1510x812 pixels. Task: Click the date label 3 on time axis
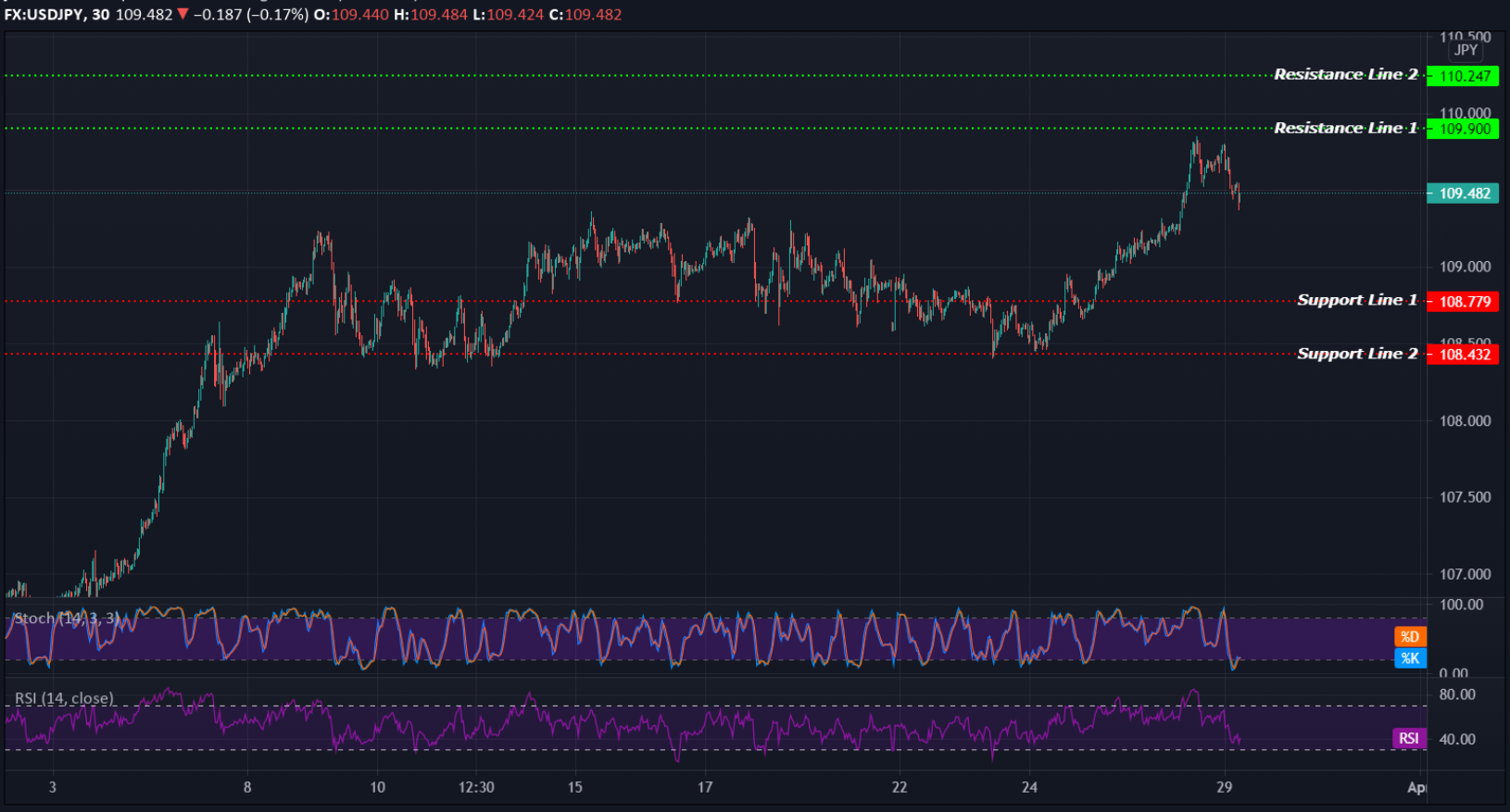[53, 787]
